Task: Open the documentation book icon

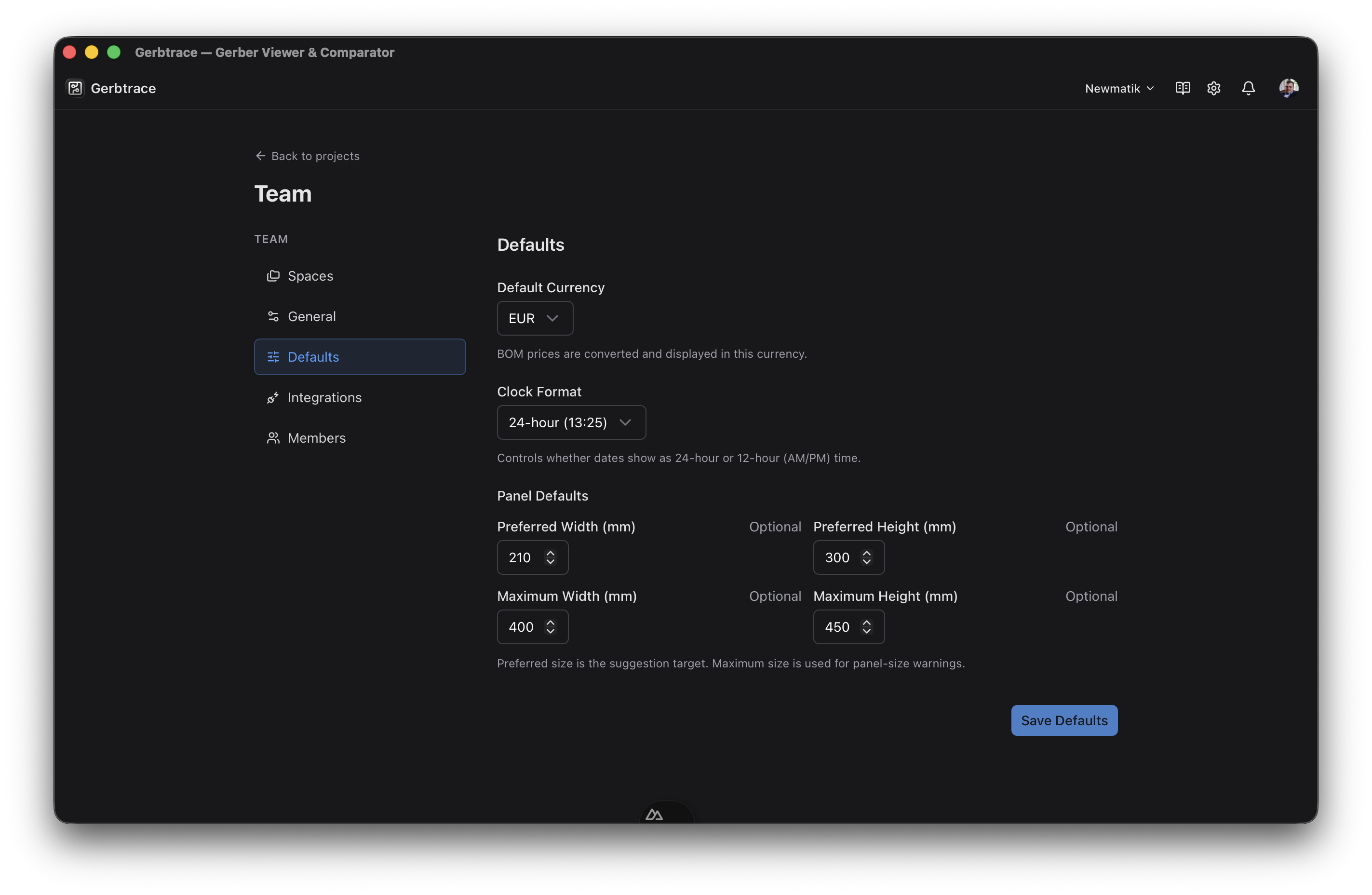Action: tap(1183, 88)
